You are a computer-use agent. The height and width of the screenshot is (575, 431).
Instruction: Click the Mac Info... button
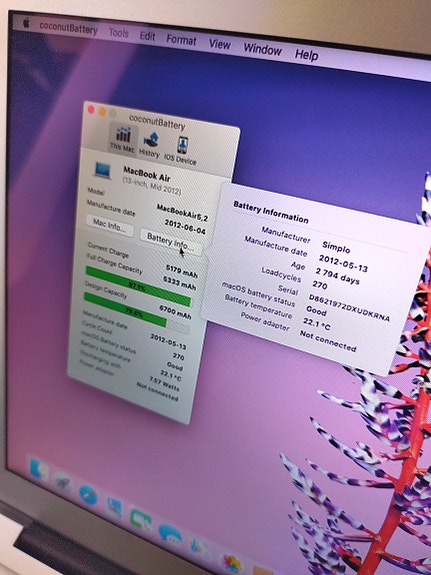click(110, 224)
